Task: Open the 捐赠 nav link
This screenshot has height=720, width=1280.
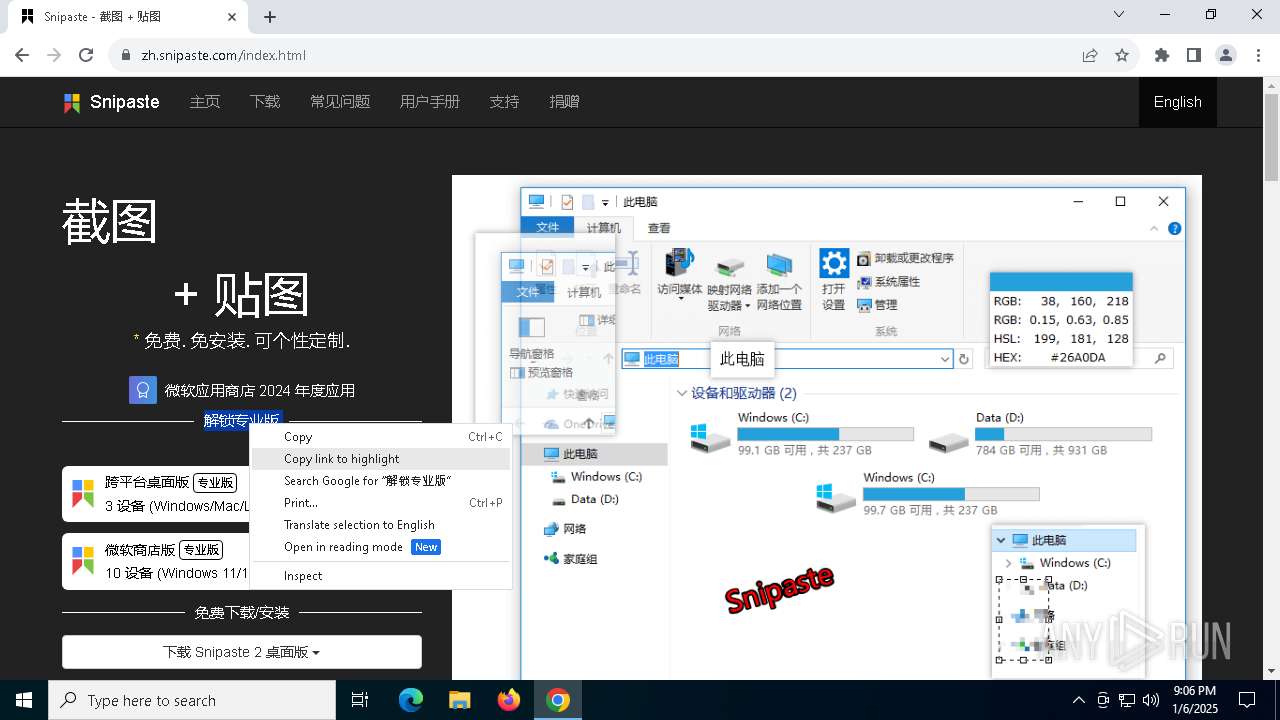Action: click(564, 102)
